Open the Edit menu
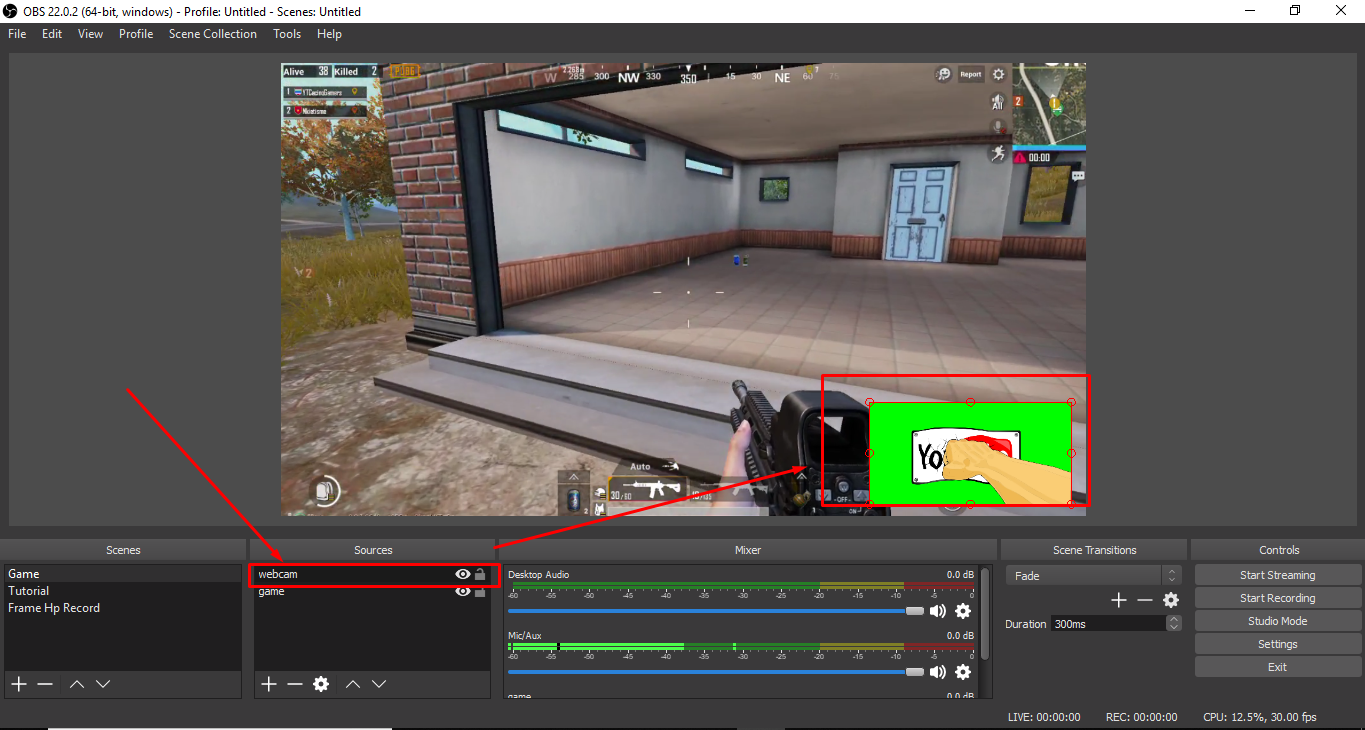 tap(52, 33)
